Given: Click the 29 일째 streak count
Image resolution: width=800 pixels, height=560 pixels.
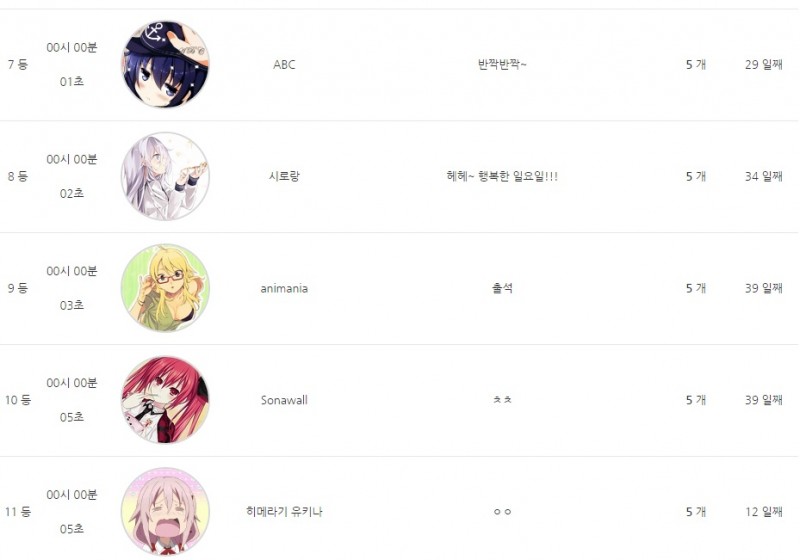Looking at the screenshot, I should pos(763,64).
